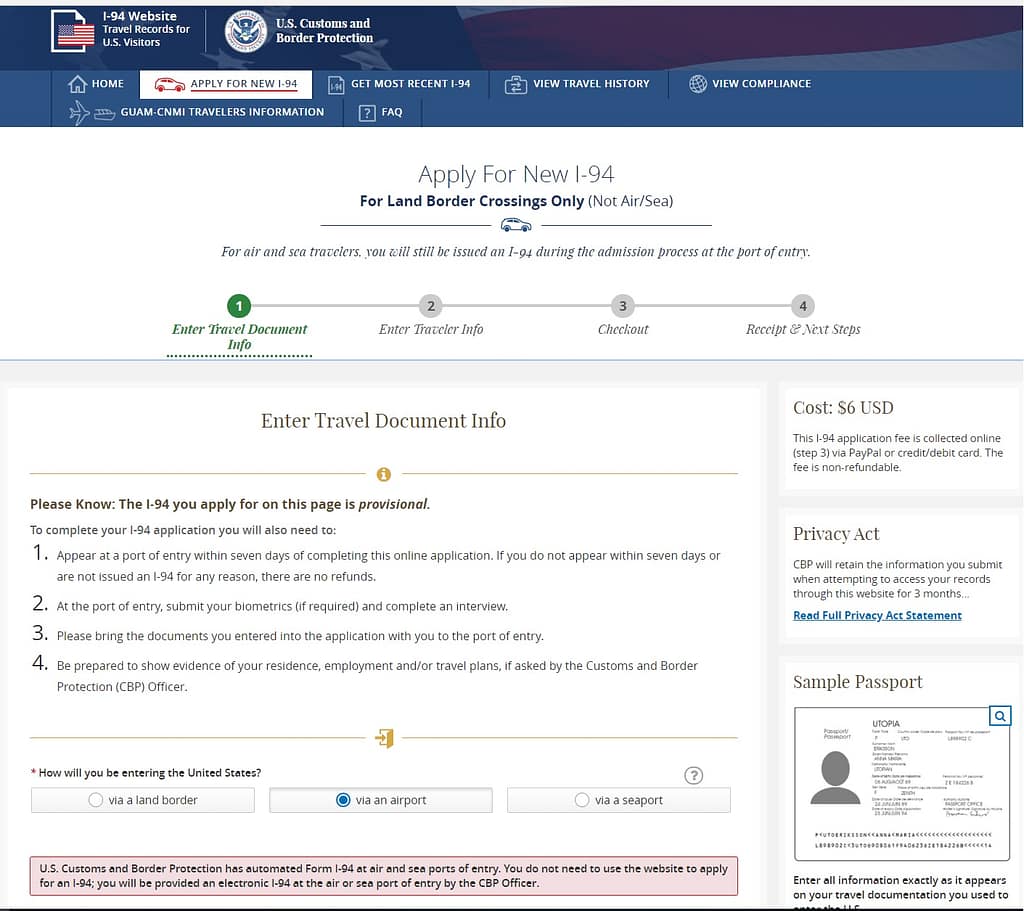This screenshot has height=911, width=1024.
Task: Go to View Travel History tab
Action: [x=577, y=84]
